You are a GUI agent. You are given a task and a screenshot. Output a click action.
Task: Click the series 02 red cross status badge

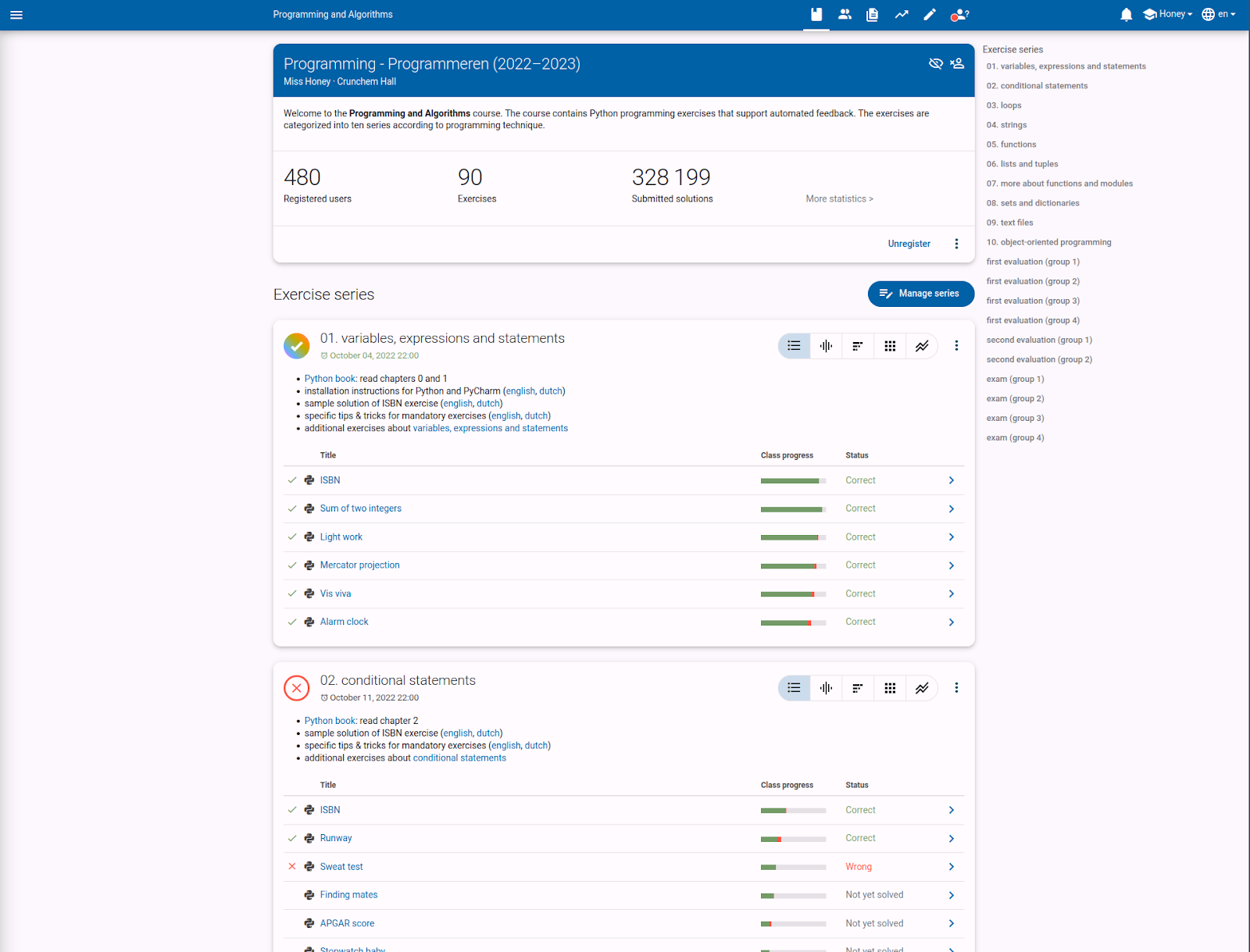pyautogui.click(x=297, y=688)
